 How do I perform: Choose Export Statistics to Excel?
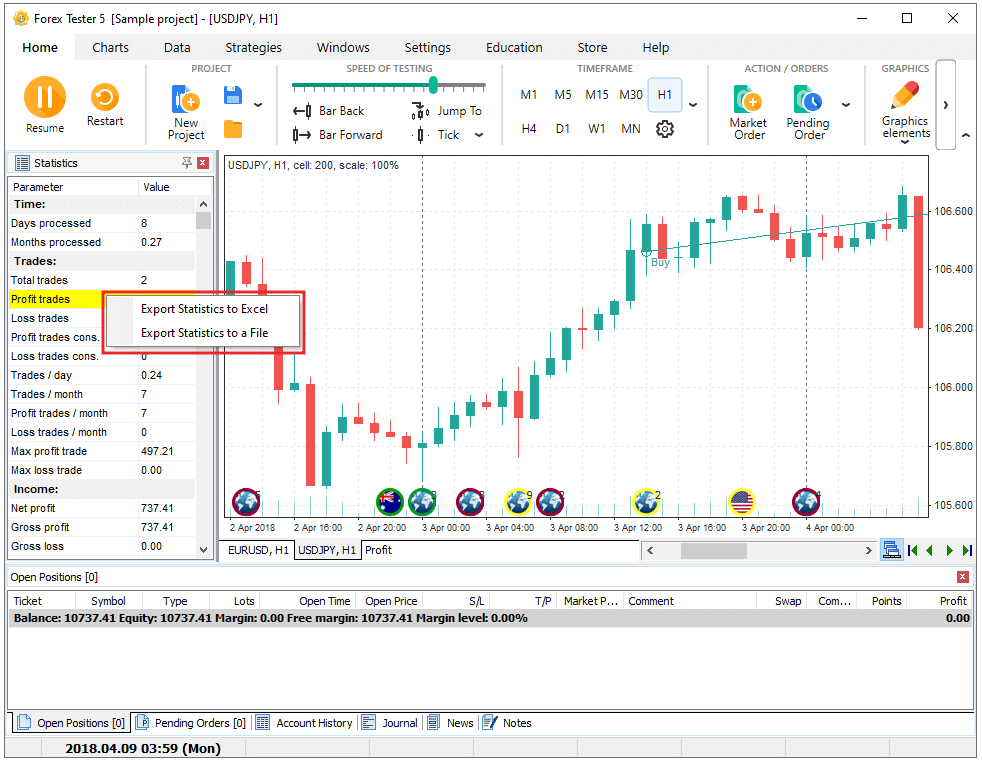click(x=204, y=309)
